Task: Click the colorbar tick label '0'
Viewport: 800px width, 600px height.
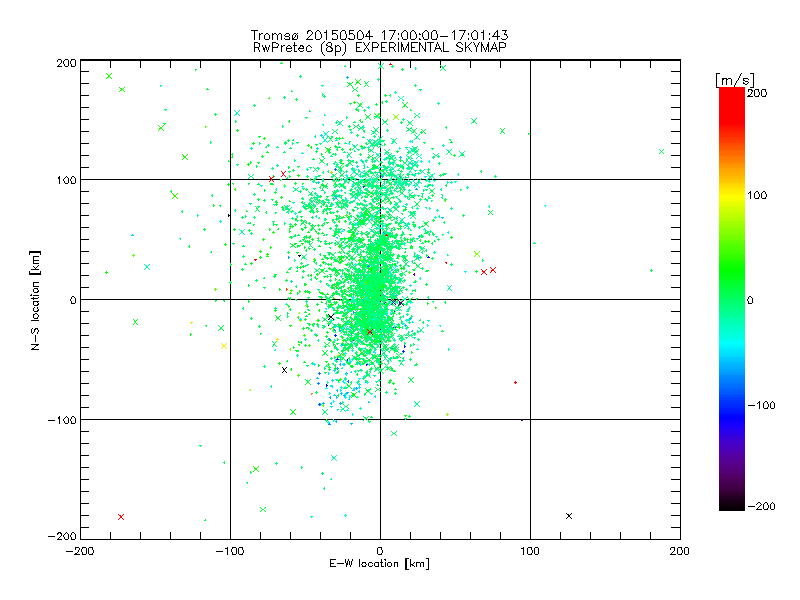Action: [x=750, y=300]
